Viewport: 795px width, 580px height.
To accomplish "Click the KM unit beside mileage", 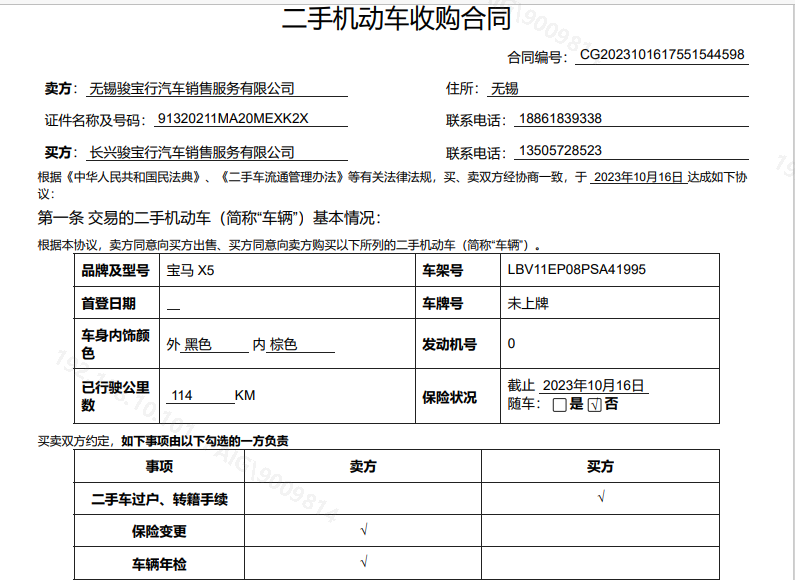I will pyautogui.click(x=245, y=395).
